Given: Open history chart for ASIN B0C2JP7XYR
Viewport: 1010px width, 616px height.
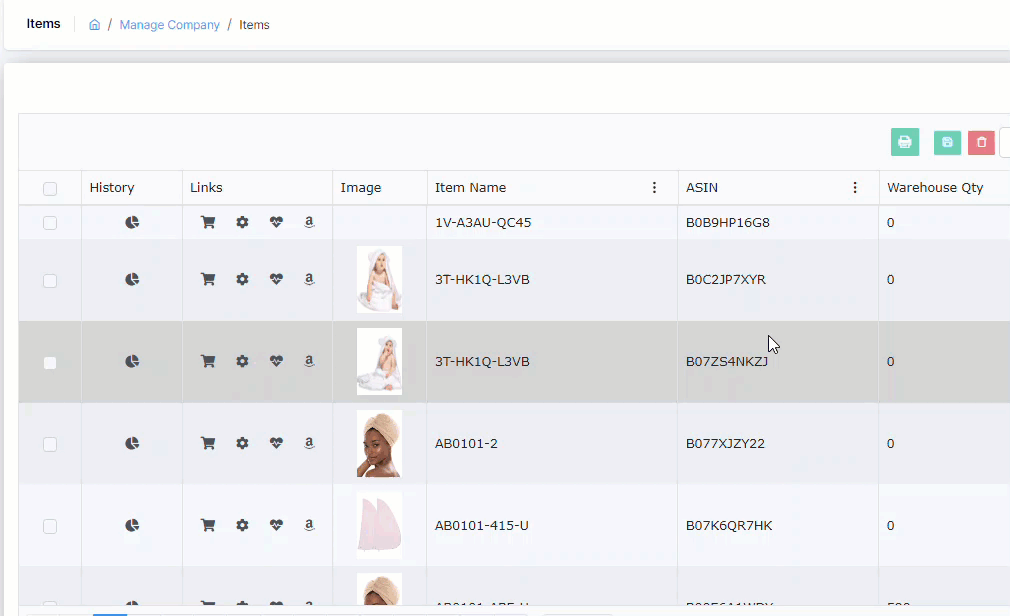Looking at the screenshot, I should (132, 279).
